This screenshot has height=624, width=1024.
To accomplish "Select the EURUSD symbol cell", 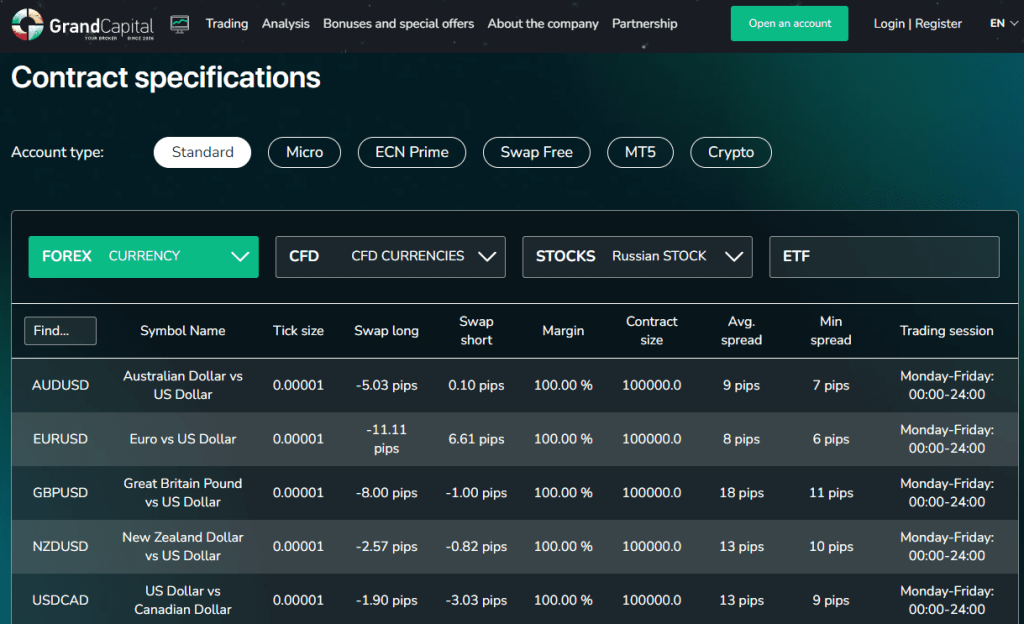I will (60, 439).
